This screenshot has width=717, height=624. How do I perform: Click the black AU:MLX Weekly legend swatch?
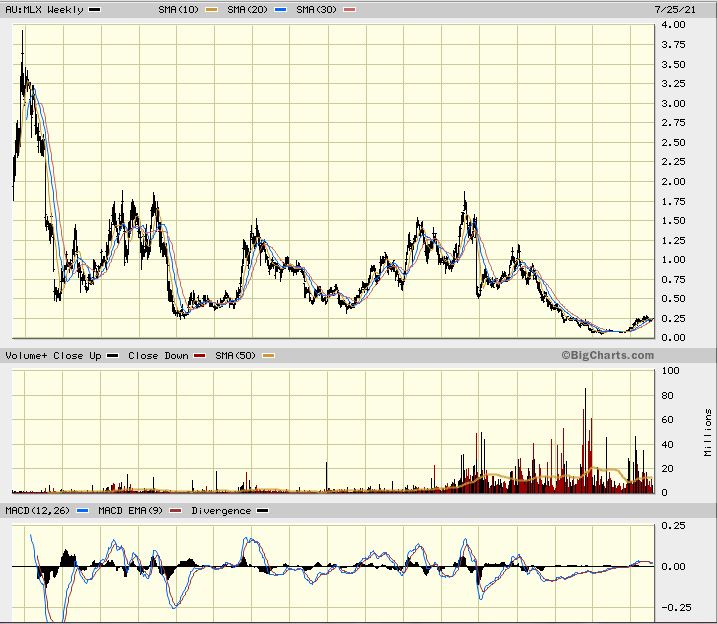94,9
